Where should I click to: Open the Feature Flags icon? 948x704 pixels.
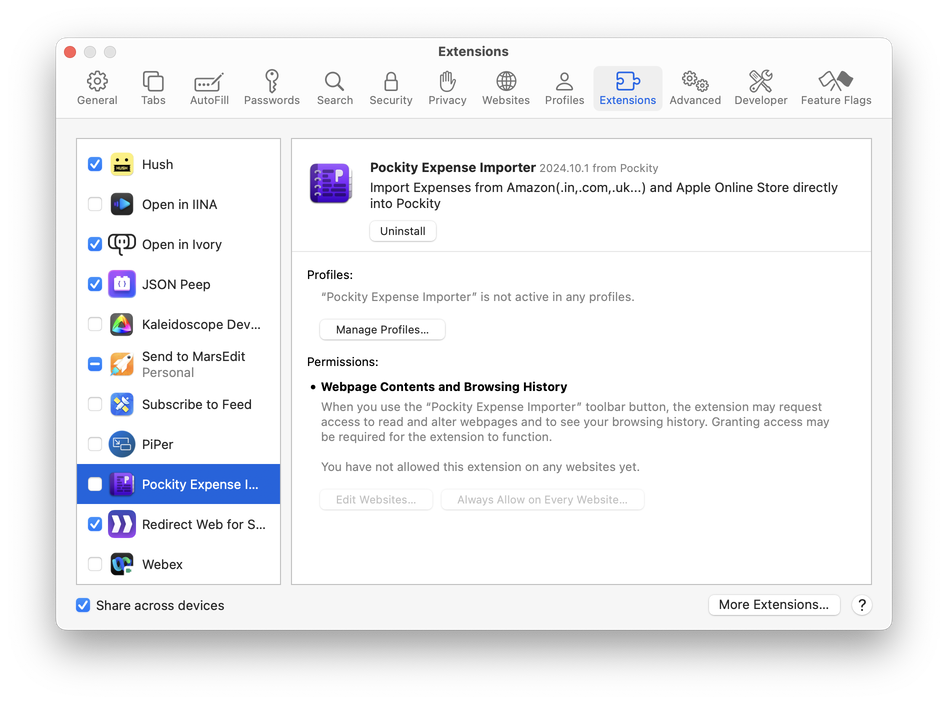pos(836,80)
